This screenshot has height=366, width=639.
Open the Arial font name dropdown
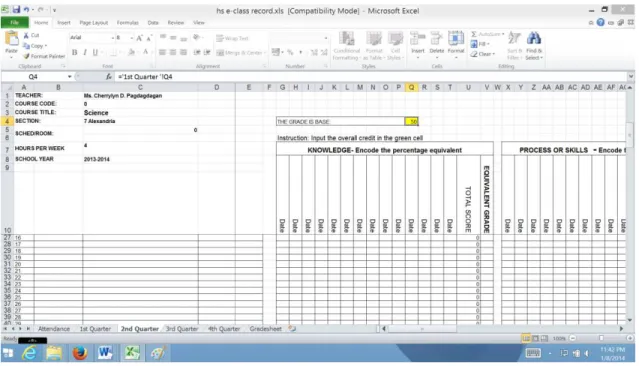tap(112, 38)
